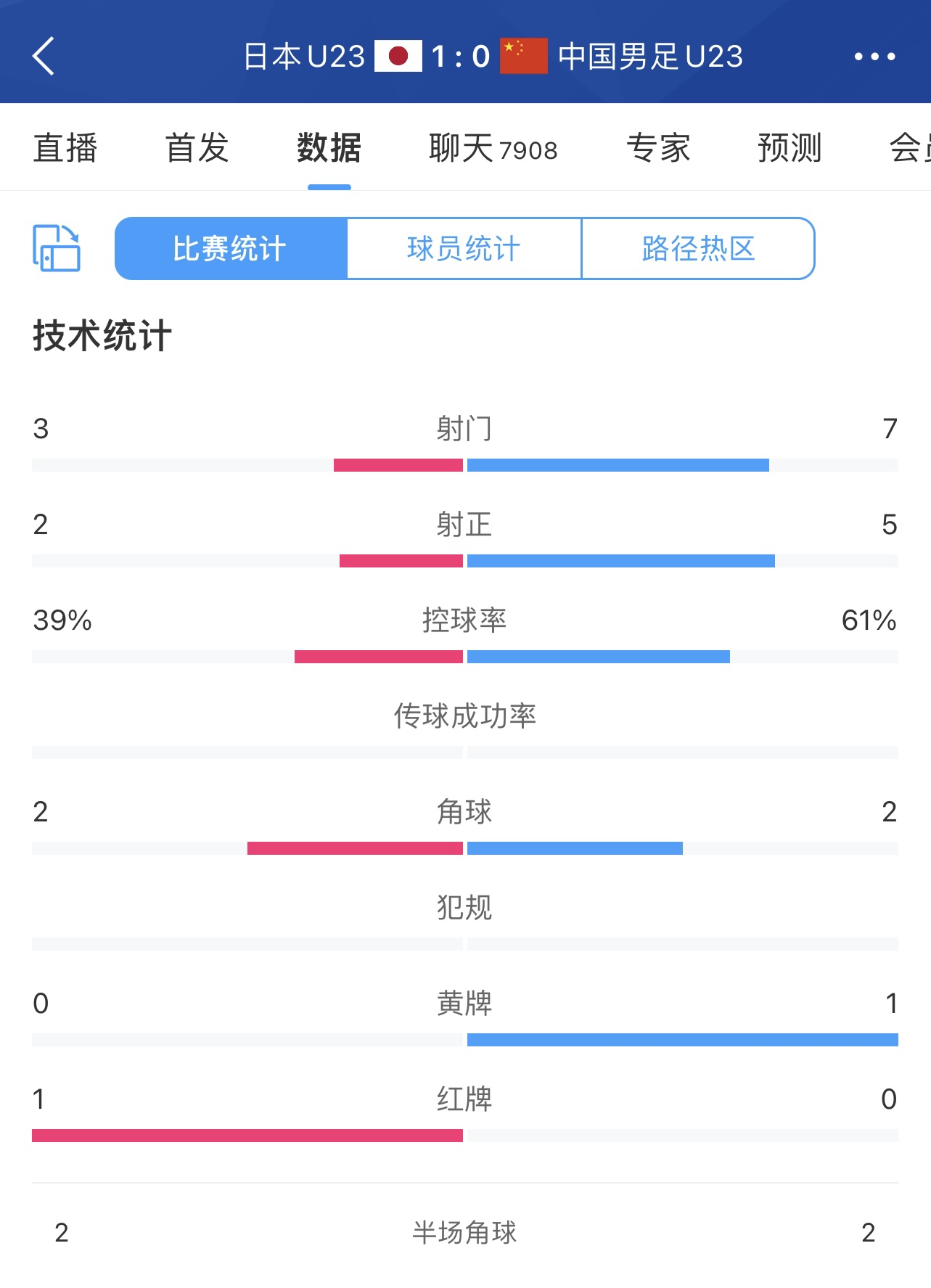Tap the 半场角球 row label
The height and width of the screenshot is (1288, 931).
coord(464,1232)
